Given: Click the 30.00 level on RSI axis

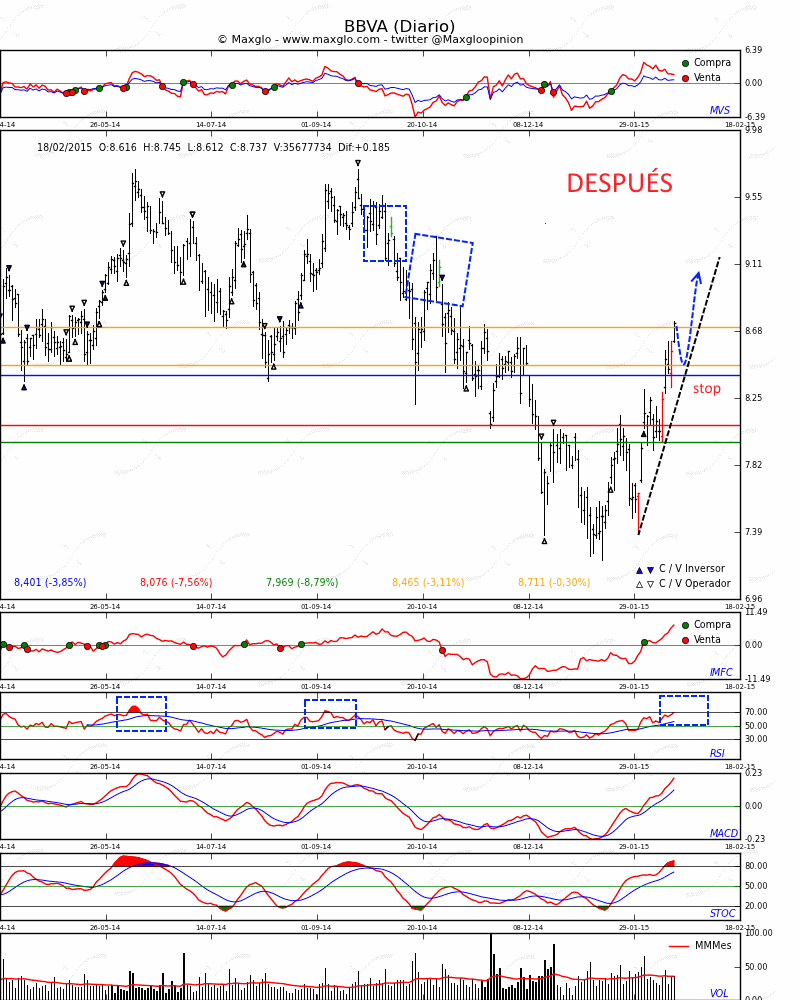Looking at the screenshot, I should tap(756, 739).
